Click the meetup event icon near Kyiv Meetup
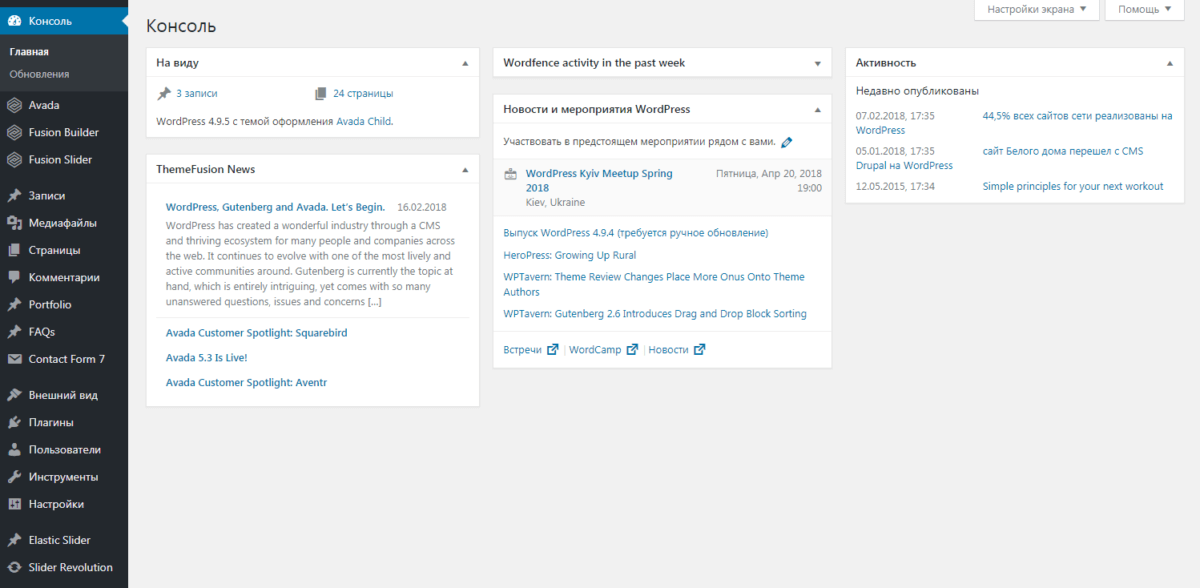Viewport: 1200px width, 588px height. click(510, 174)
